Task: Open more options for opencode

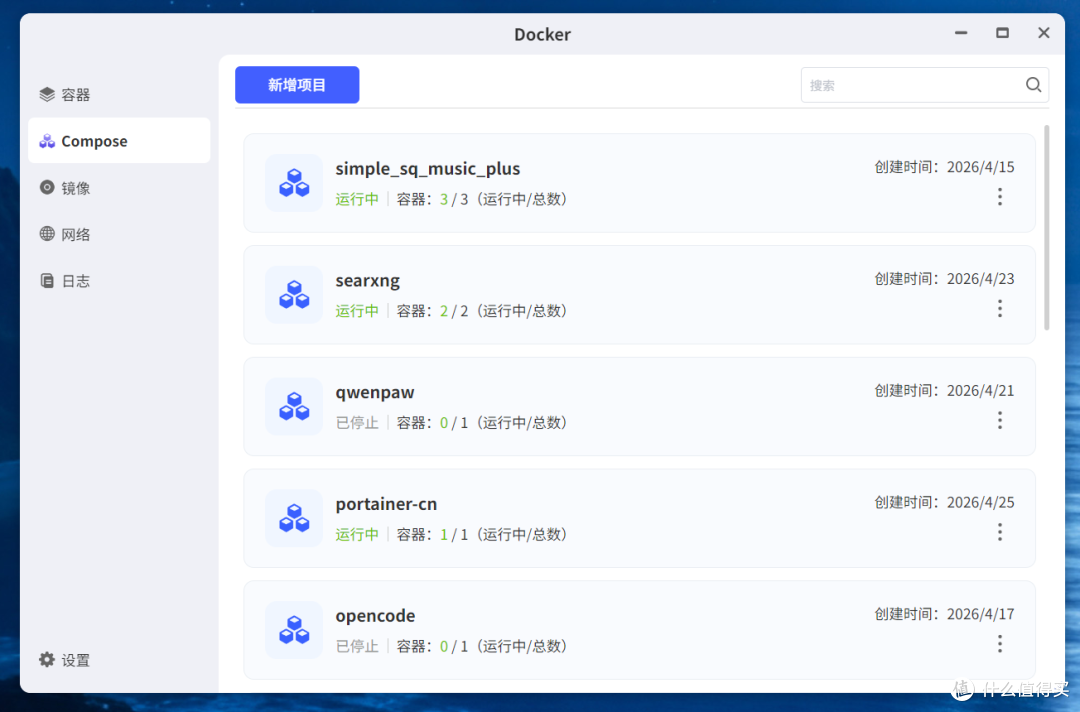Action: pyautogui.click(x=1000, y=644)
